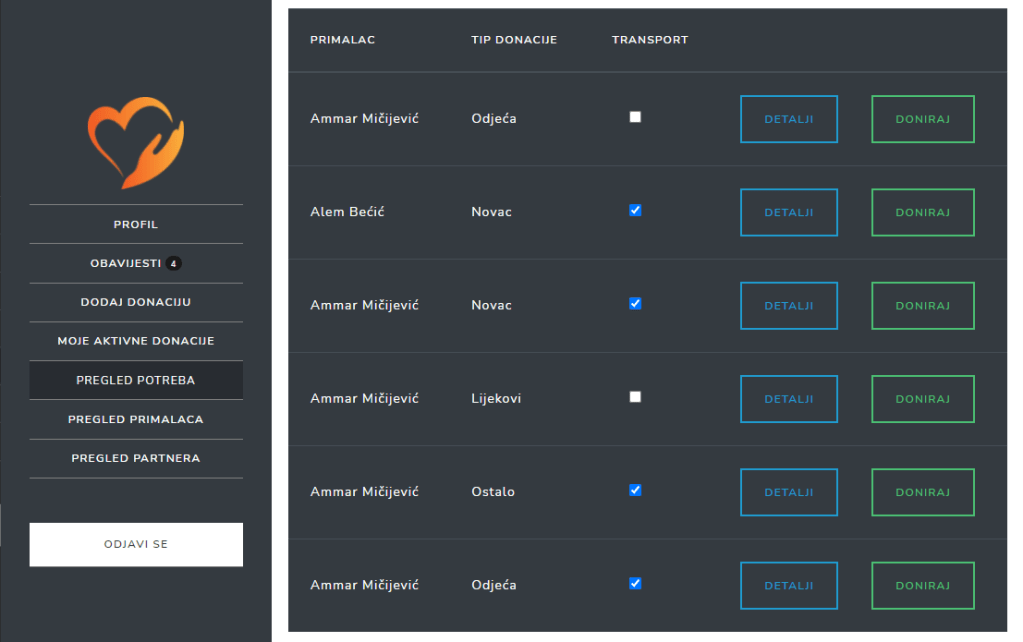Viewport: 1023px width, 642px height.
Task: Enable transport checkbox for first Odjeća row
Action: tap(635, 117)
